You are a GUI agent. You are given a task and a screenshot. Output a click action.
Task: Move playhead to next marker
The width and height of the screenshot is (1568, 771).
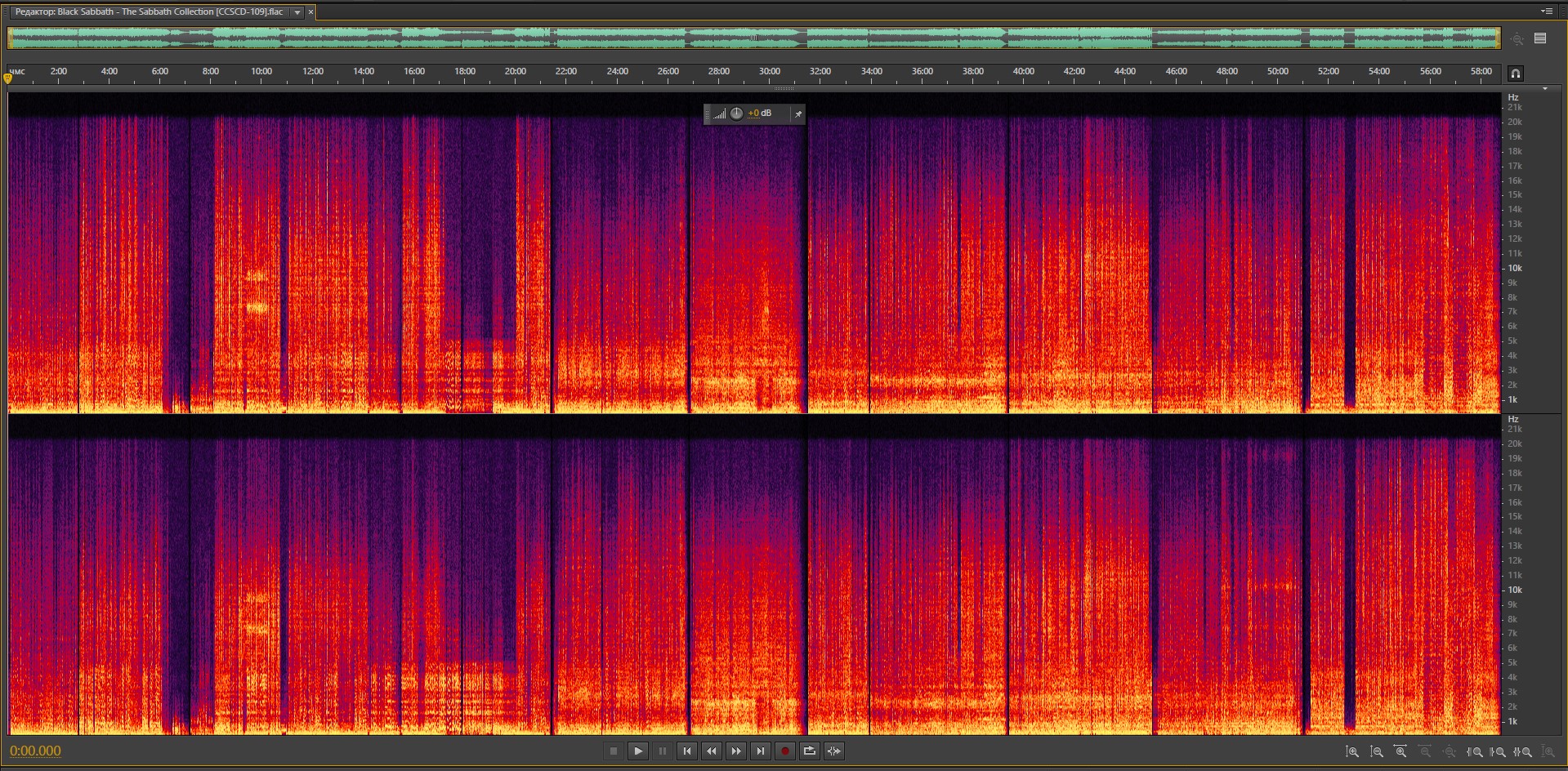(x=760, y=751)
